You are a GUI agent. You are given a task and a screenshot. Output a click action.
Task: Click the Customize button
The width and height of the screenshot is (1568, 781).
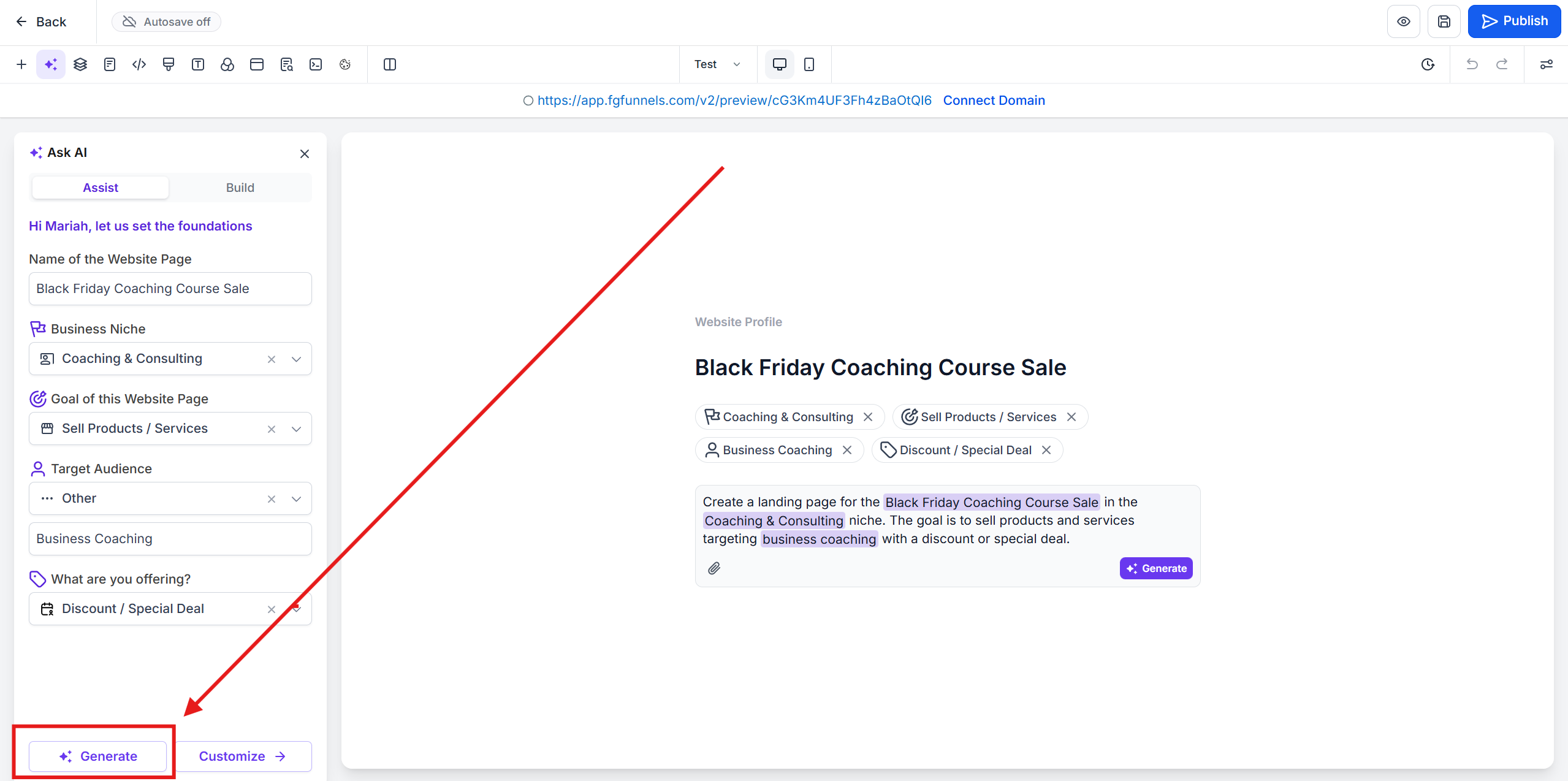pyautogui.click(x=243, y=756)
